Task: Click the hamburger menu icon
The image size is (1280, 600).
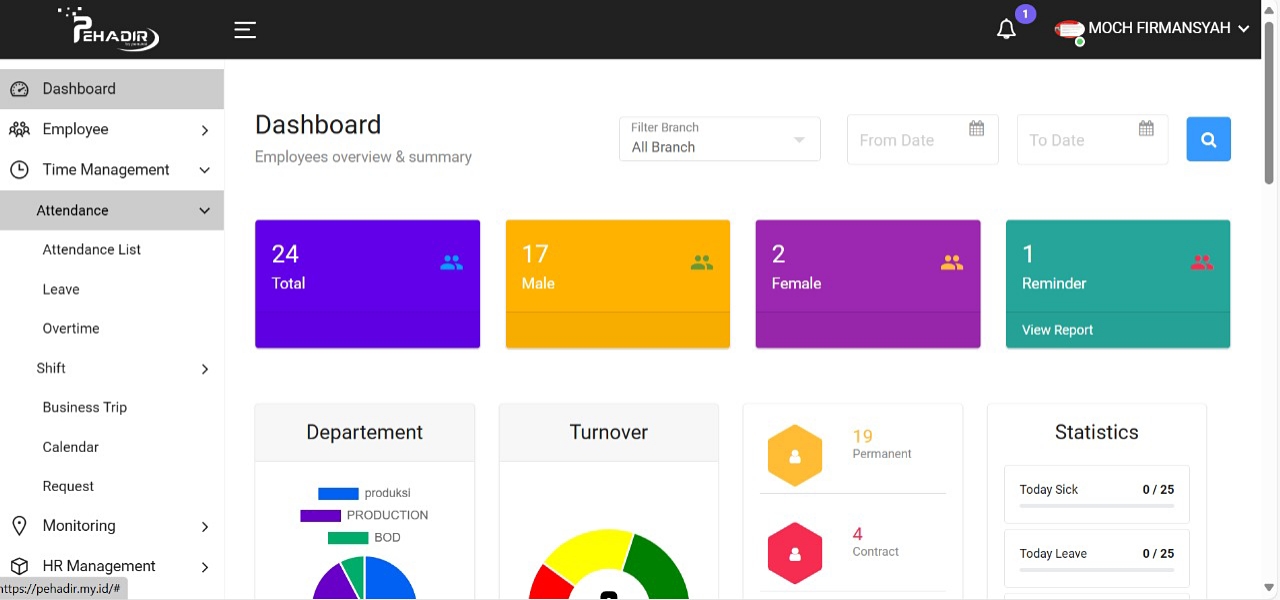Action: pos(245,30)
